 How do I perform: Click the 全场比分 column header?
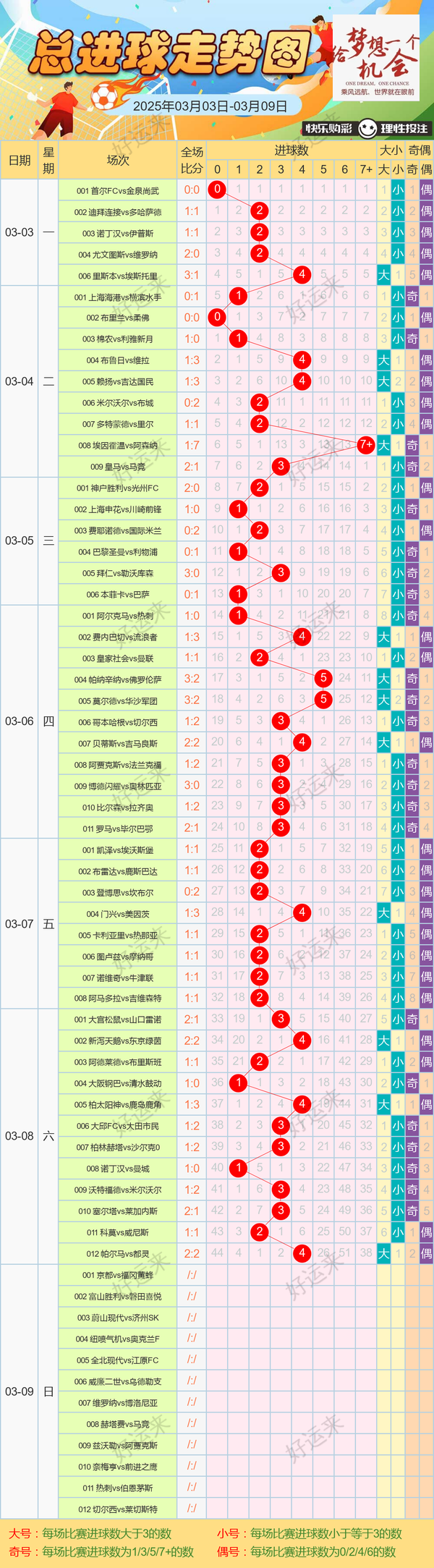[x=192, y=160]
